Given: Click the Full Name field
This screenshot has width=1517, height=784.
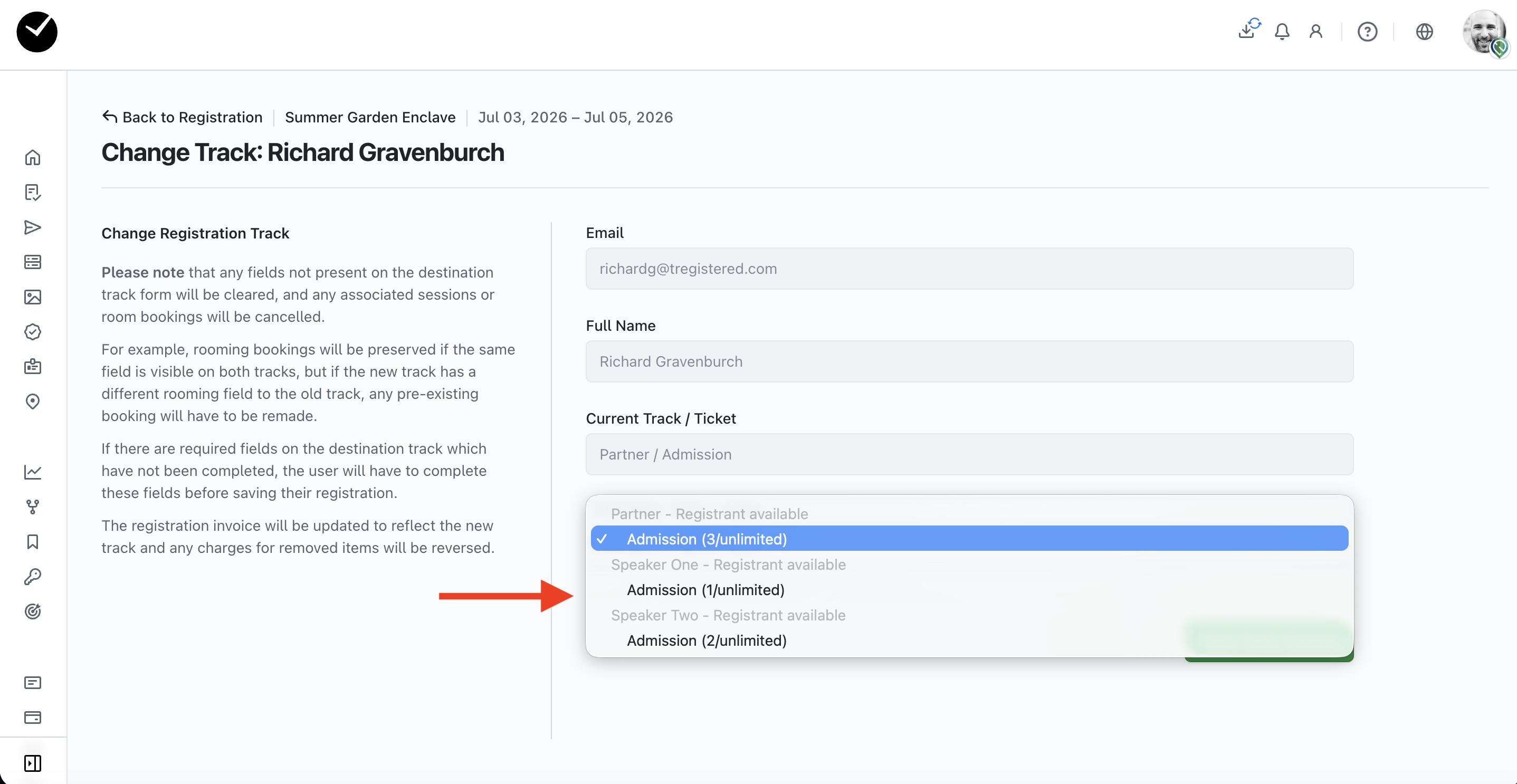Looking at the screenshot, I should 969,362.
